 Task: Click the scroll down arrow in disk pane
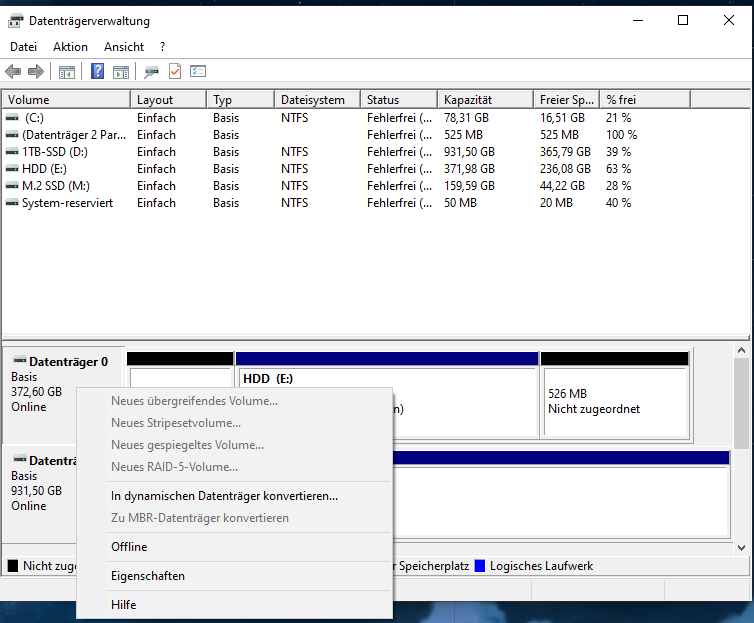(x=741, y=548)
